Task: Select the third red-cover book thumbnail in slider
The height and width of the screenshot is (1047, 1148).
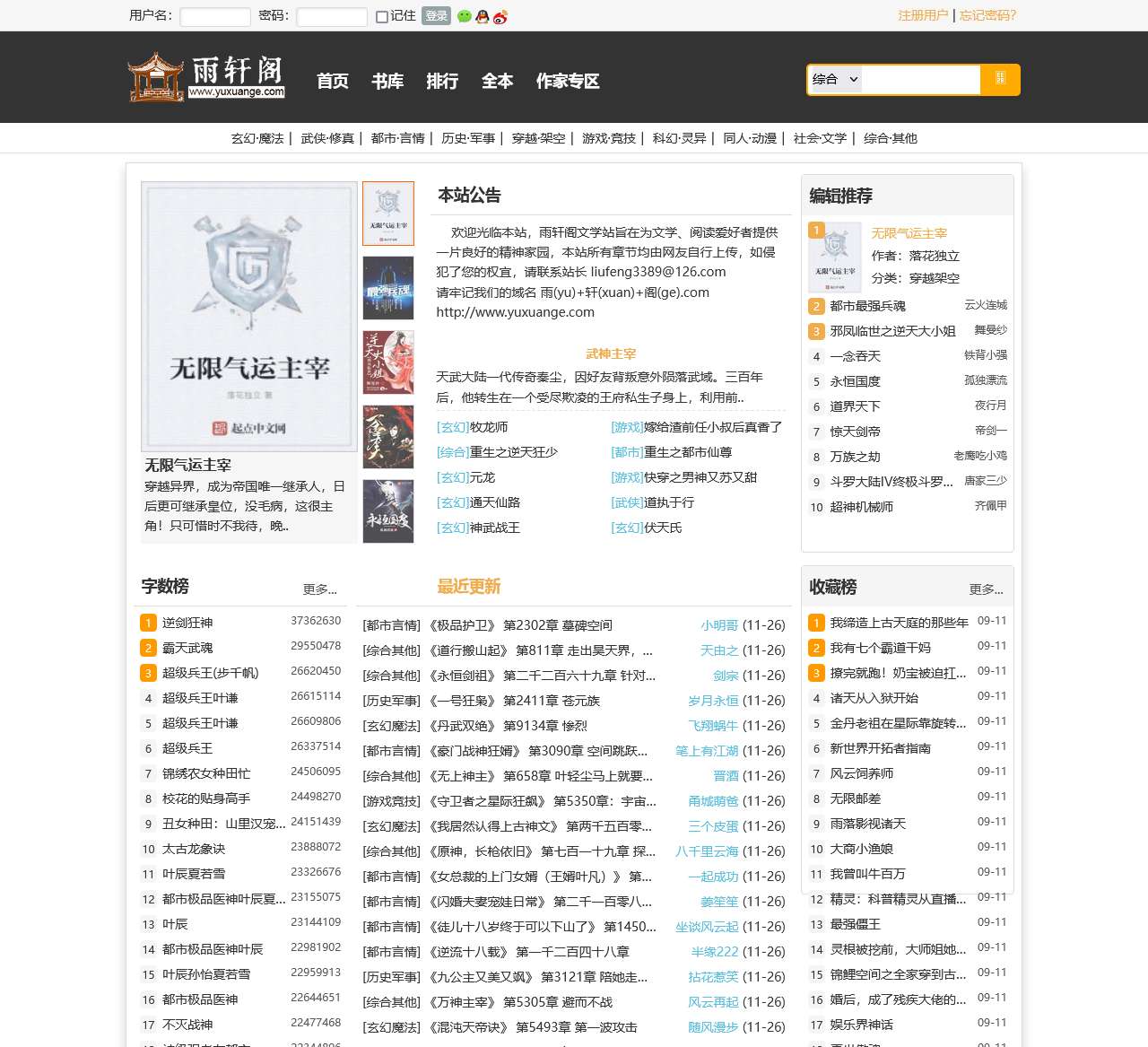Action: click(388, 362)
